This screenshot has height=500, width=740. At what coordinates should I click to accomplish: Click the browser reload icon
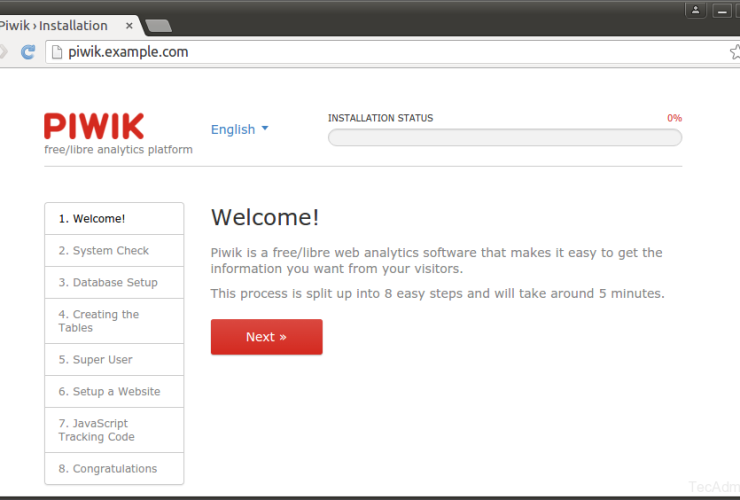(27, 52)
